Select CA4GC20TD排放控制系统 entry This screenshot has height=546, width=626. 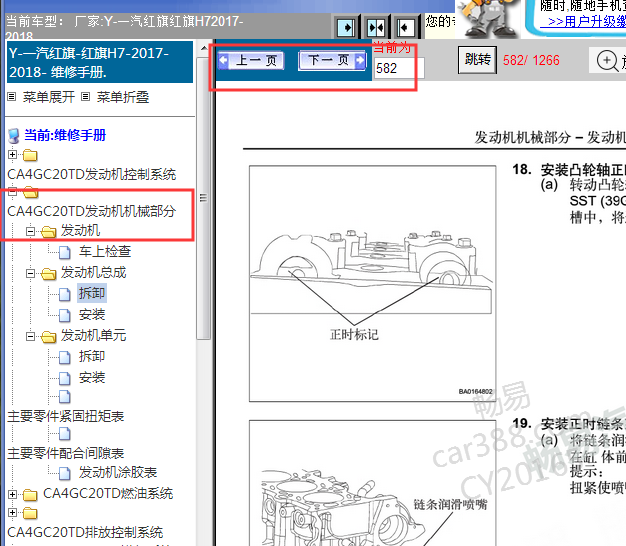point(85,532)
